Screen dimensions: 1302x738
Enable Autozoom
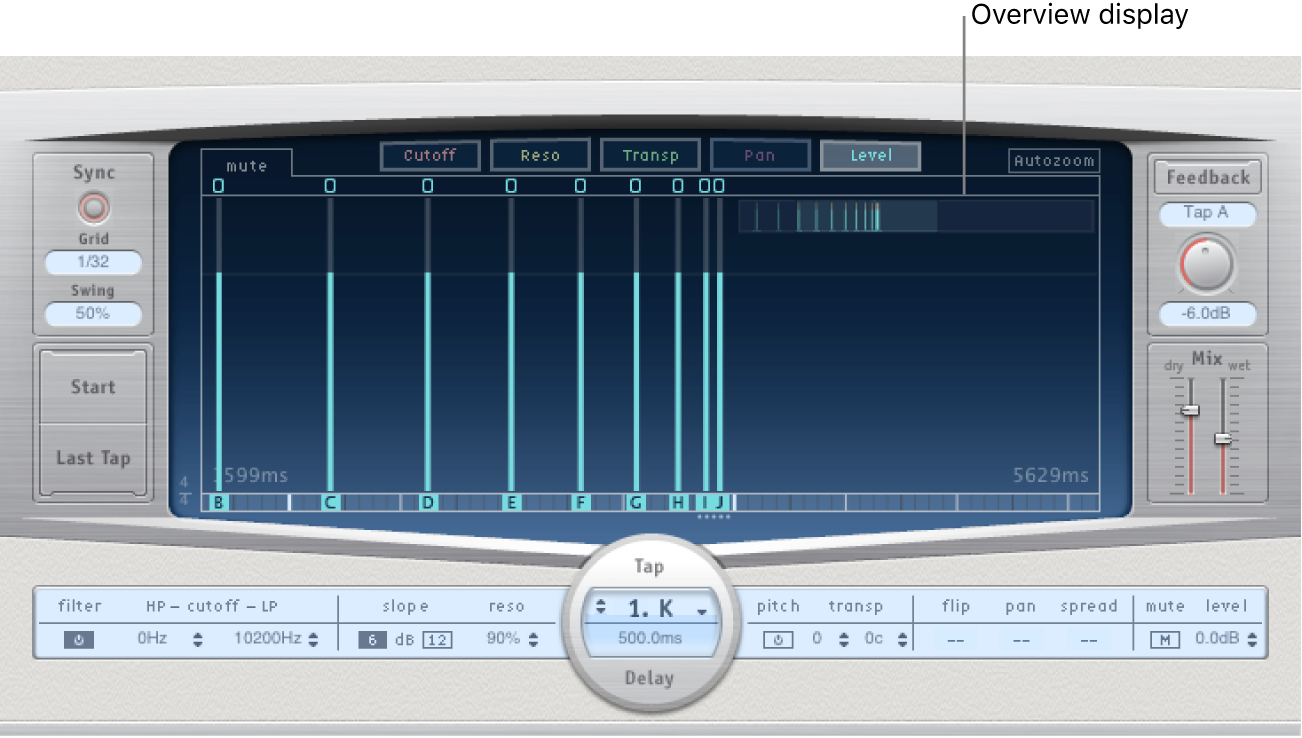1053,160
